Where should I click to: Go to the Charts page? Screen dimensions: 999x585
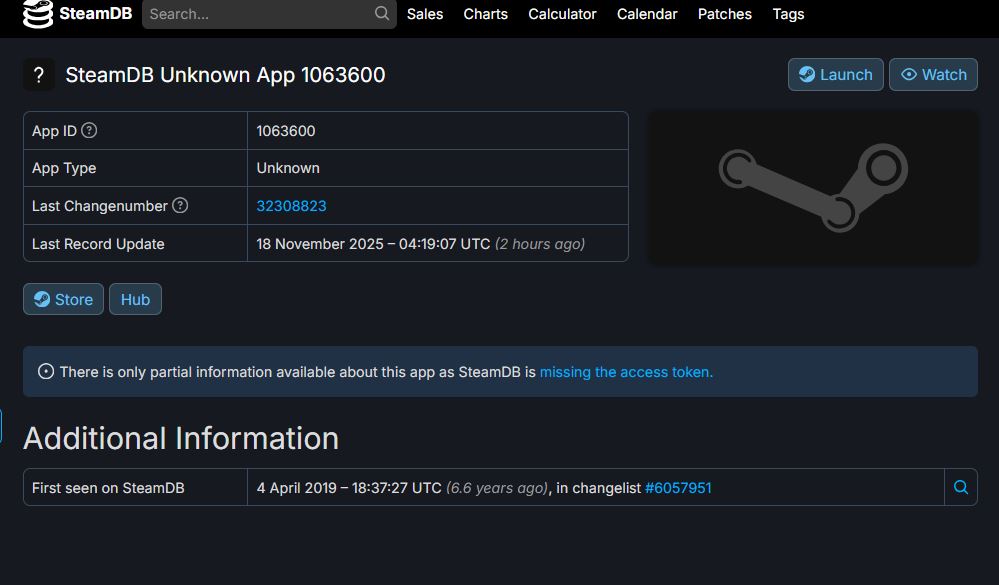coord(485,14)
